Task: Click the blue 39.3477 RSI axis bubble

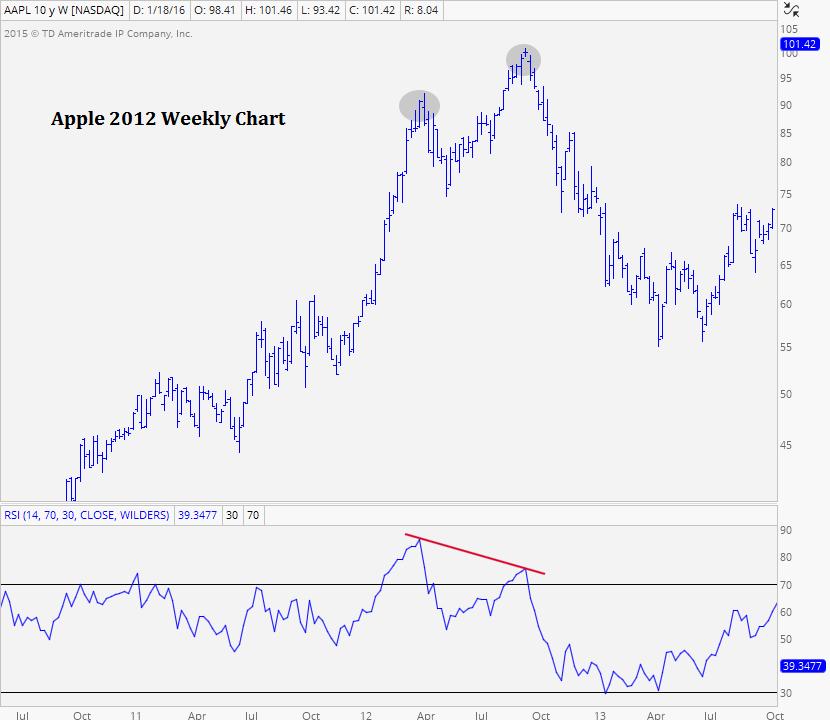Action: [802, 666]
